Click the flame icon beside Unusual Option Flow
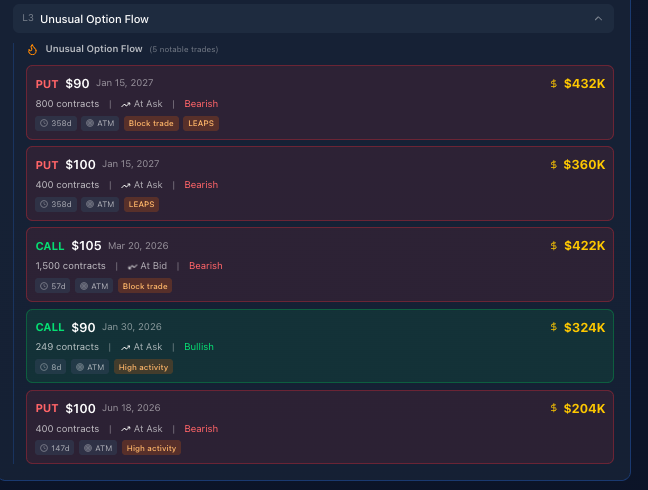Viewport: 648px width, 490px height. point(32,49)
